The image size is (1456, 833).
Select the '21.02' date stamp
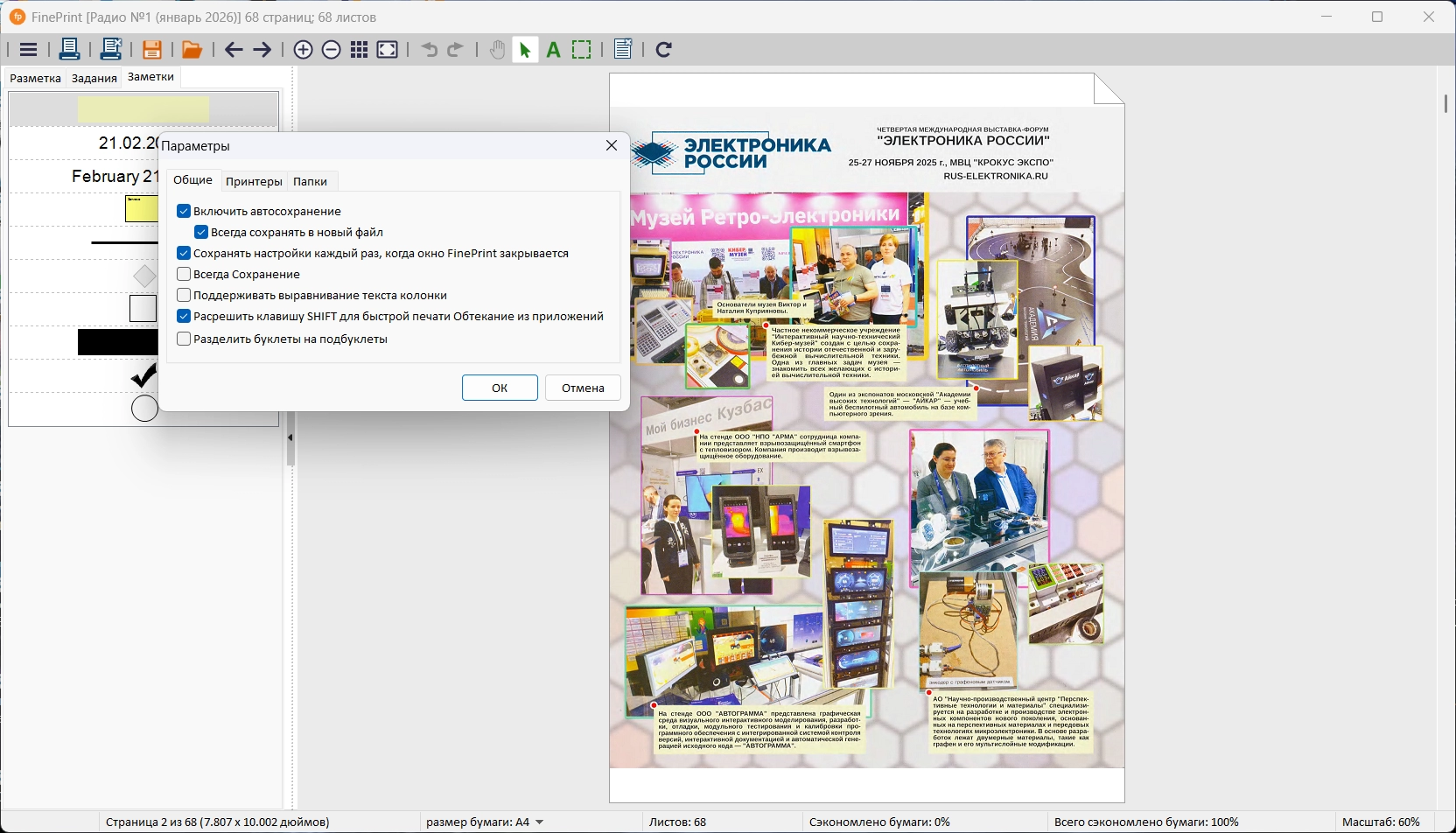pyautogui.click(x=128, y=143)
